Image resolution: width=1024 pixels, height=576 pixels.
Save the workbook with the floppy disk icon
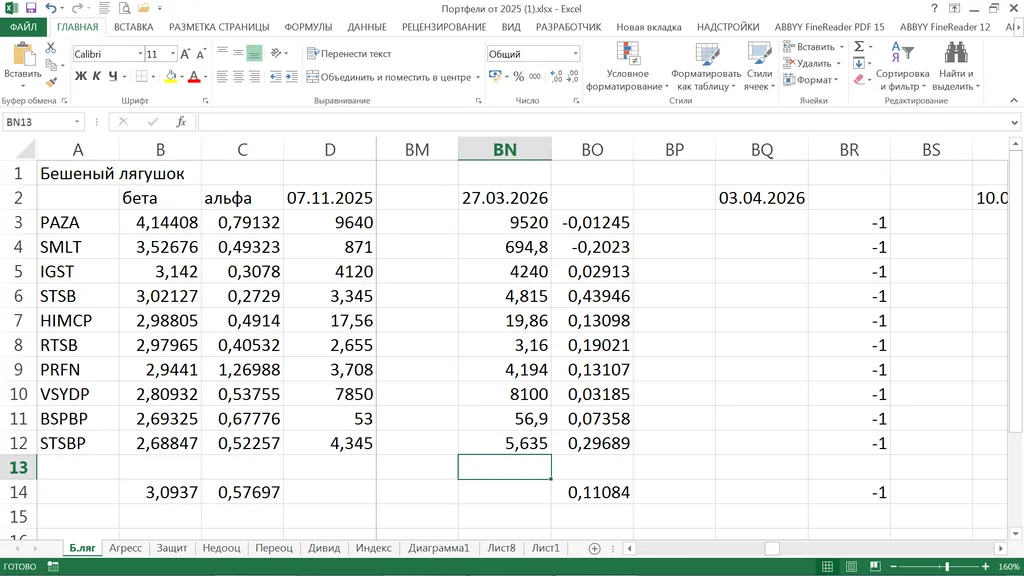[x=31, y=8]
